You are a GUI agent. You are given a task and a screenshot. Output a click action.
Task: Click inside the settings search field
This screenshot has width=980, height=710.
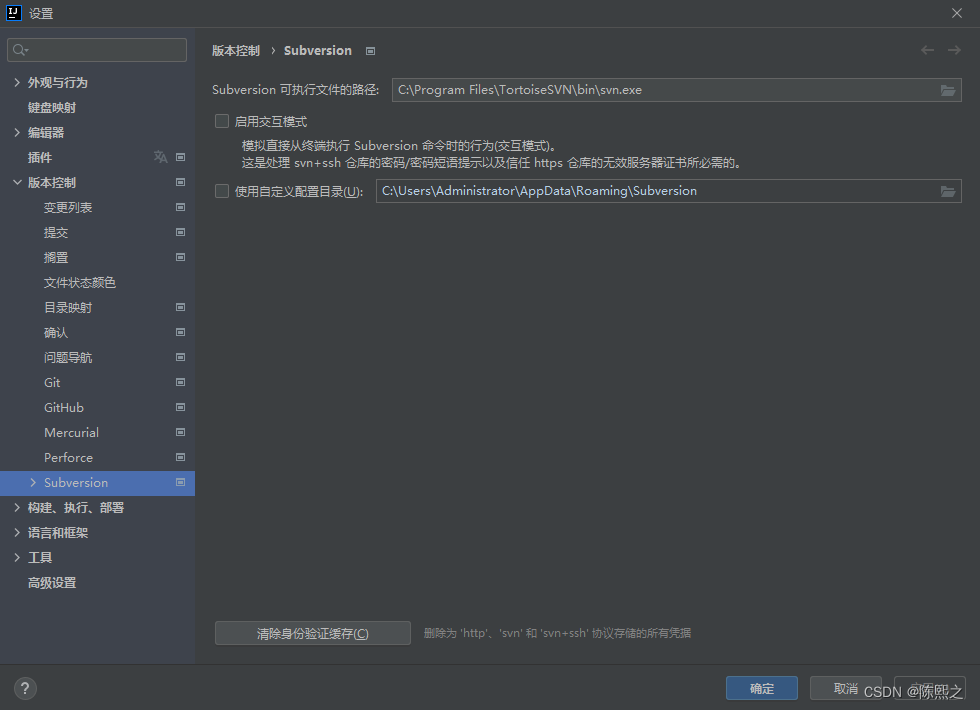(x=96, y=49)
